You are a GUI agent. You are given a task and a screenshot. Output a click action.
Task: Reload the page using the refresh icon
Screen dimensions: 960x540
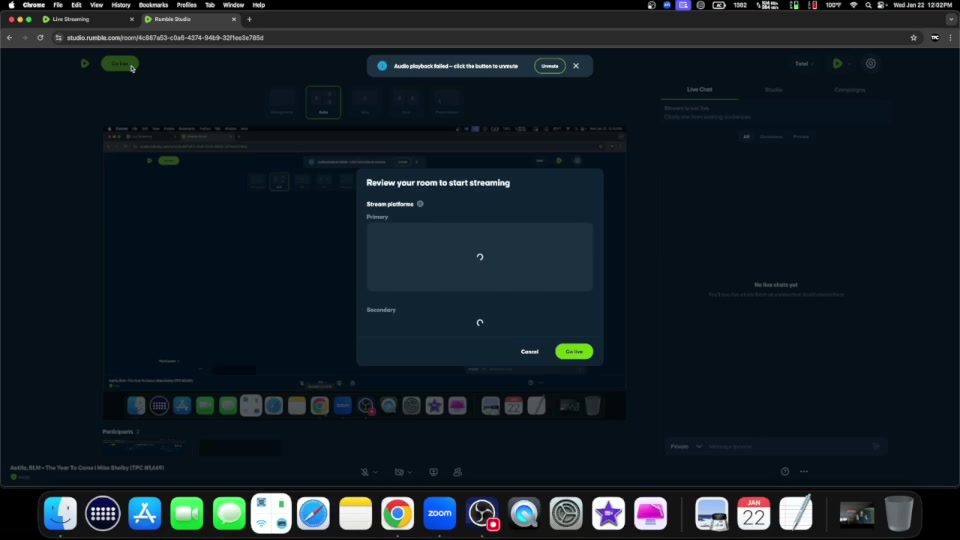pyautogui.click(x=40, y=38)
